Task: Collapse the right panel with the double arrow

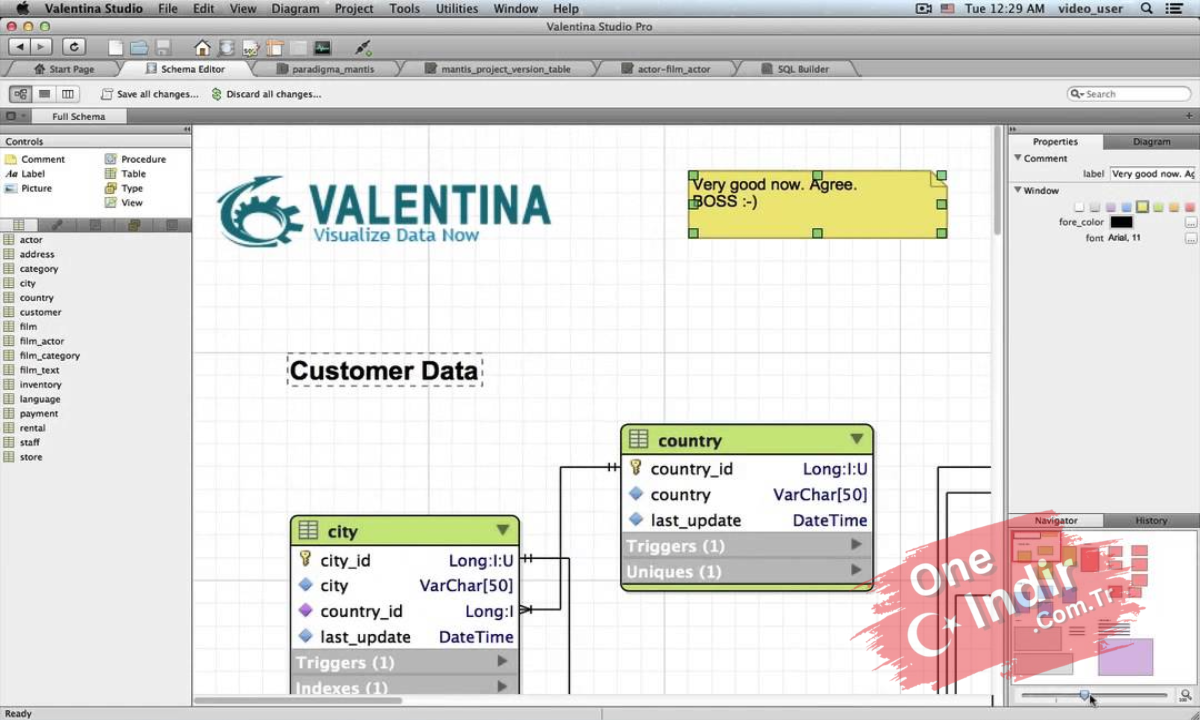Action: tap(1012, 129)
